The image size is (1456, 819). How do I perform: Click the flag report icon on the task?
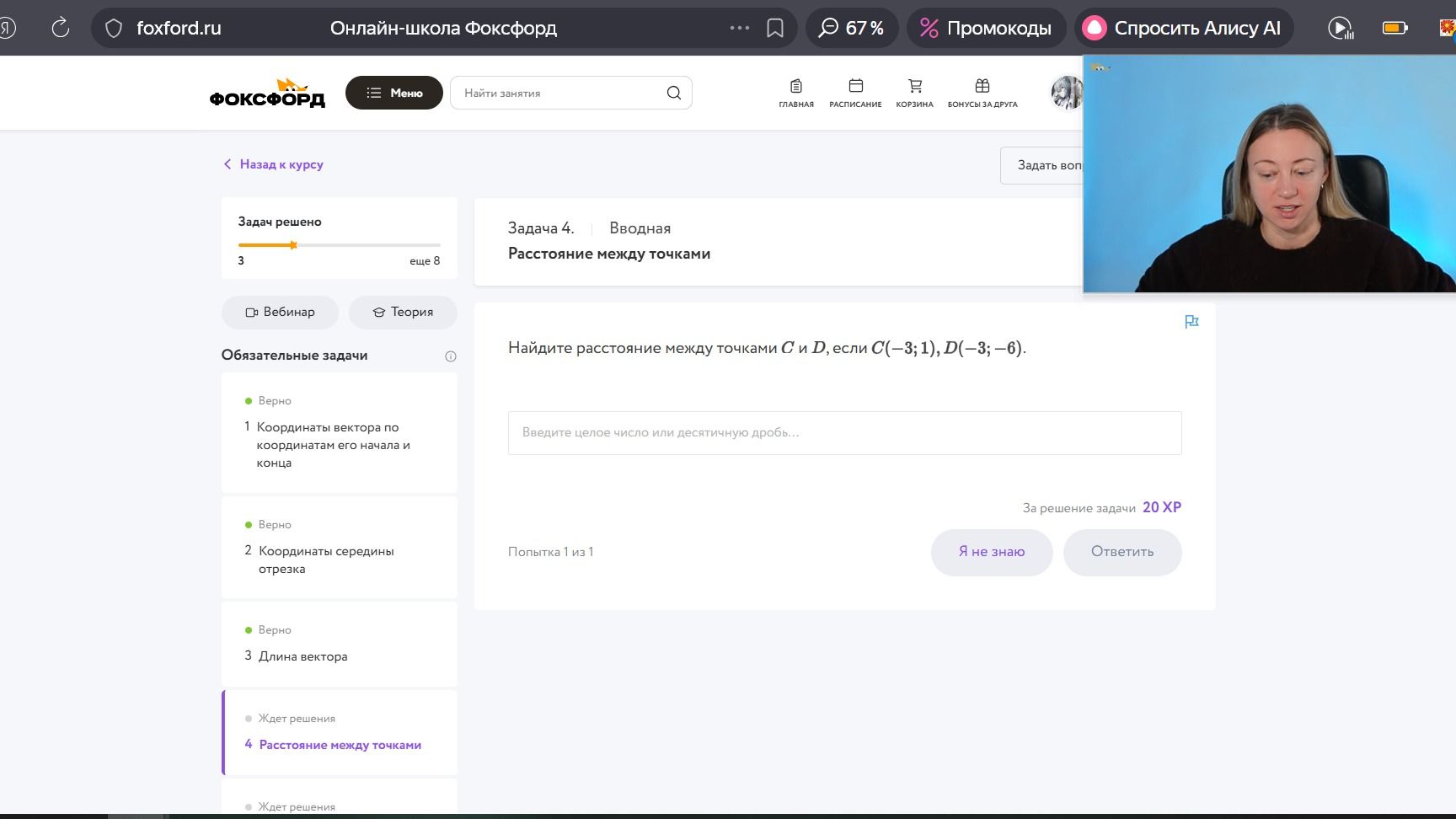1191,322
